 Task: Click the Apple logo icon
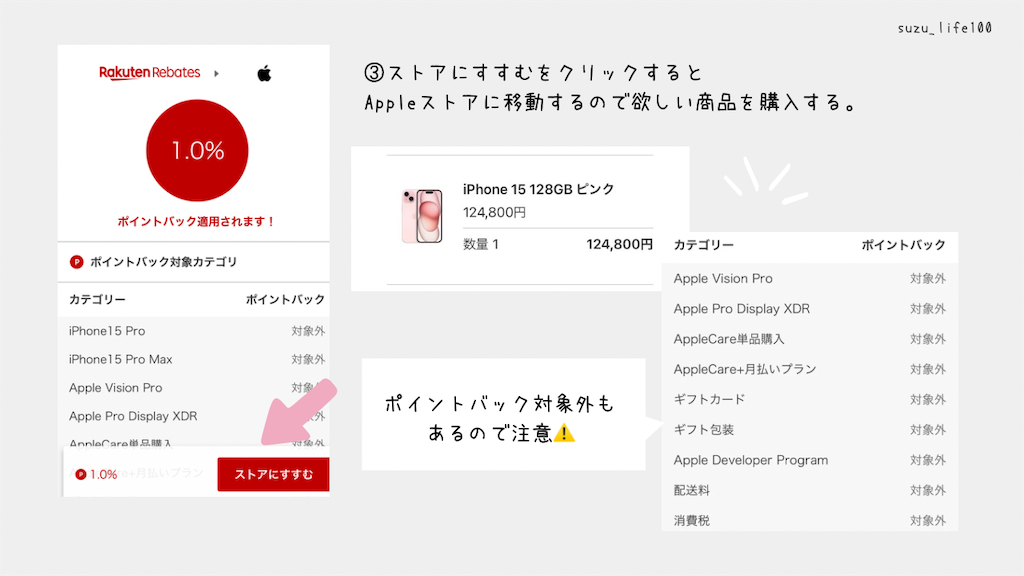(264, 73)
